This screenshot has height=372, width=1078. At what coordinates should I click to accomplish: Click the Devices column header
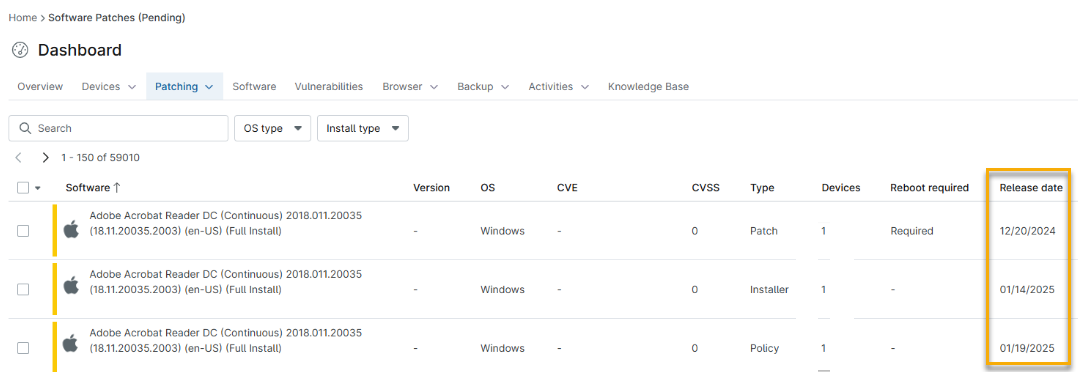(841, 188)
